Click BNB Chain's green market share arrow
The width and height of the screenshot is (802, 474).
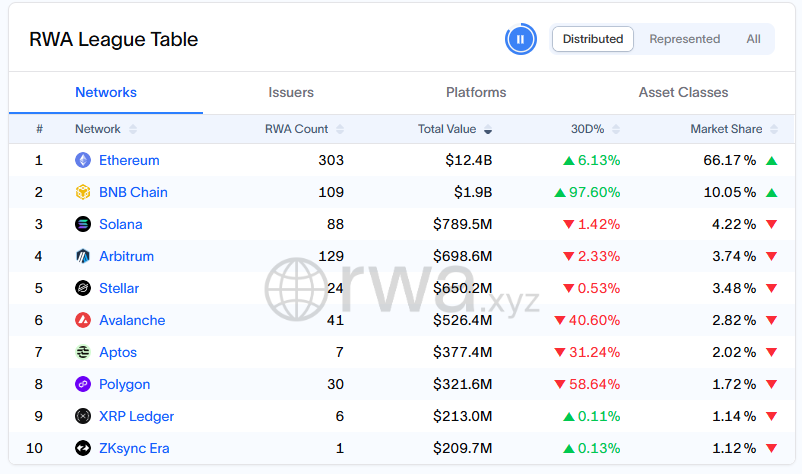(x=772, y=193)
